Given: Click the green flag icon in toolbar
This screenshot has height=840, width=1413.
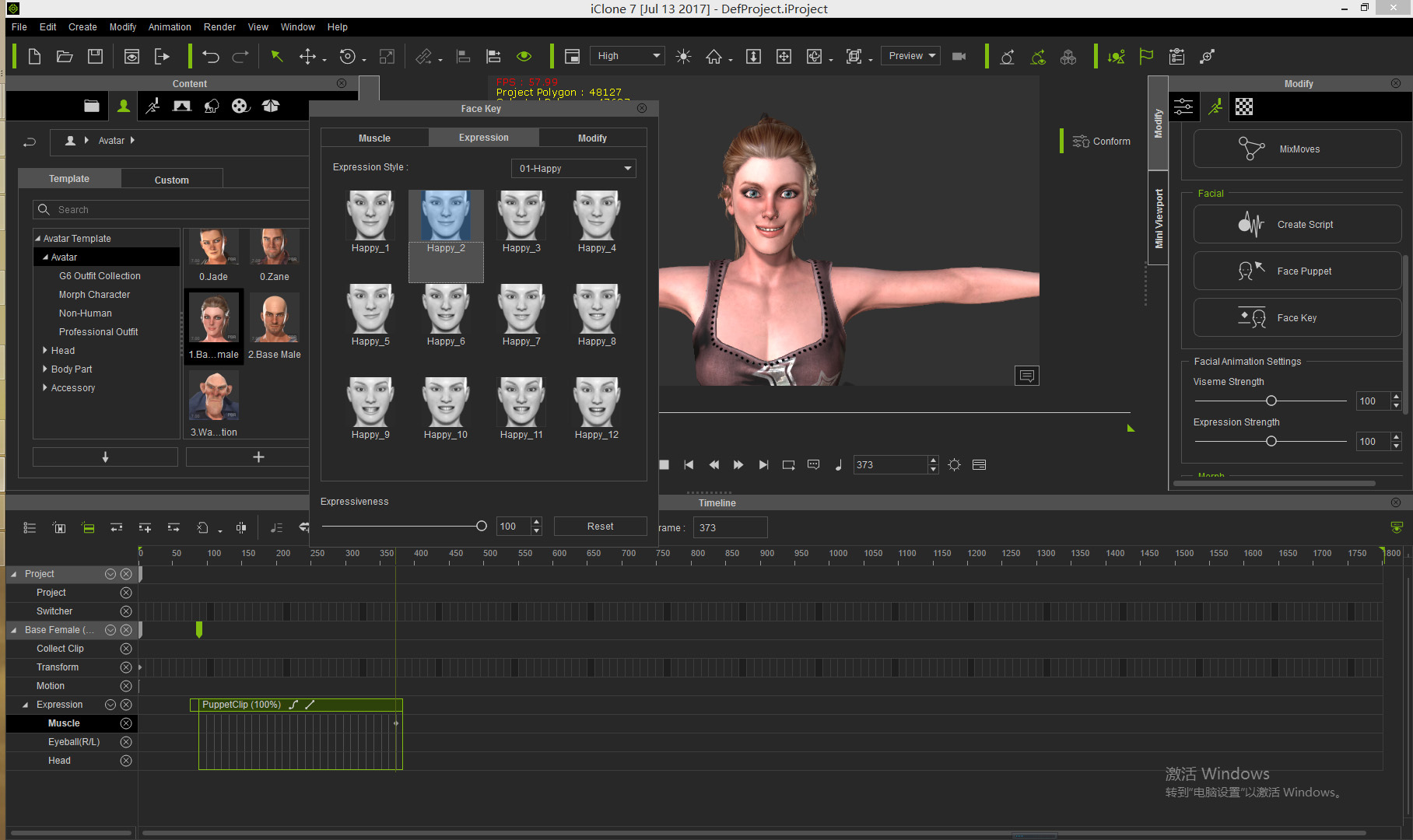Looking at the screenshot, I should [x=1146, y=56].
